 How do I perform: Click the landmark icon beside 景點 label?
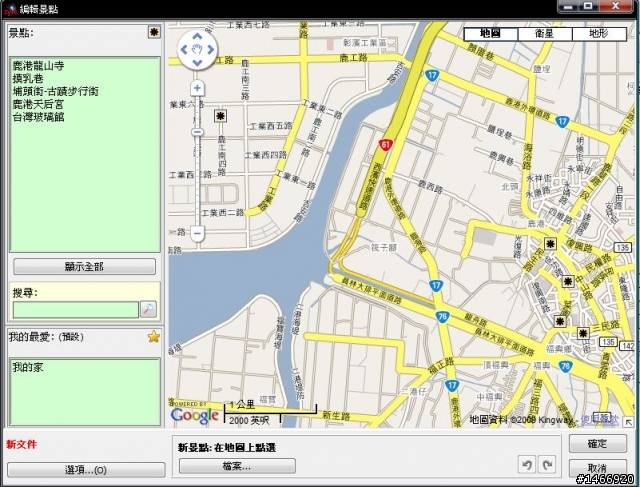154,32
